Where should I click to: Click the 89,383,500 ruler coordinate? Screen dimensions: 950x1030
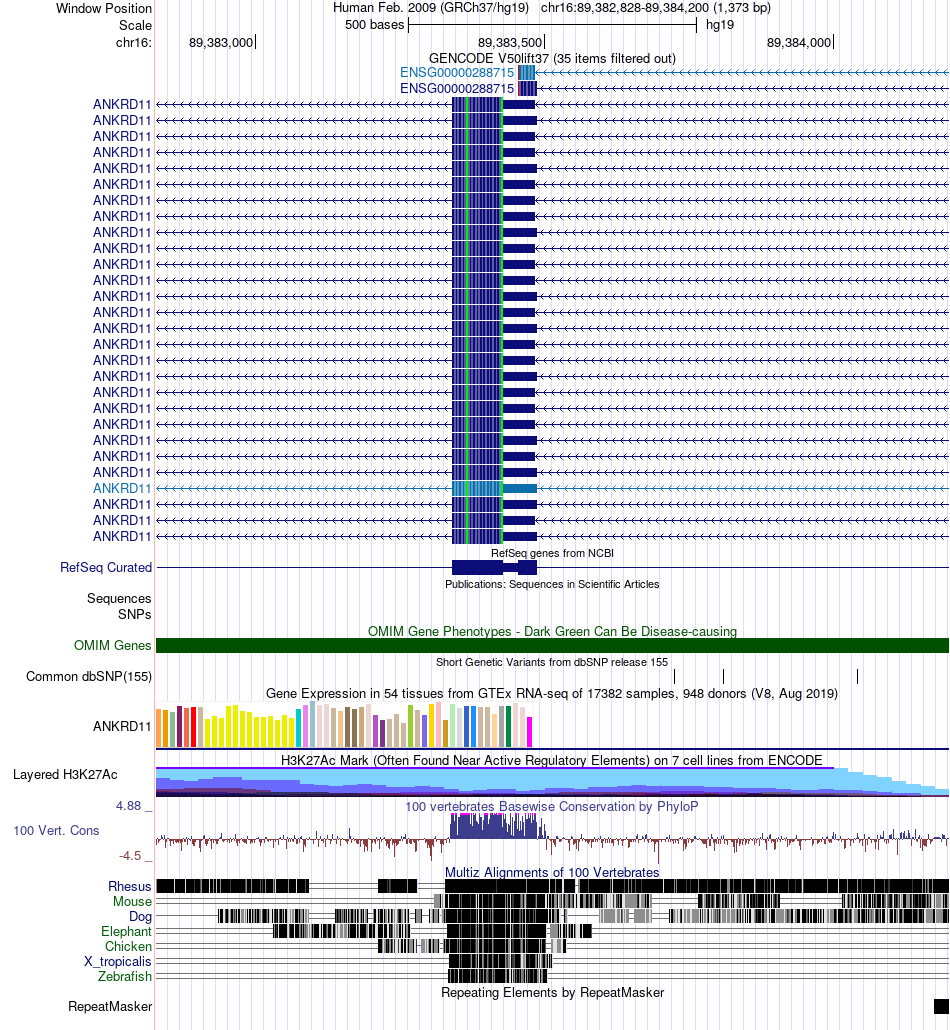(x=510, y=43)
